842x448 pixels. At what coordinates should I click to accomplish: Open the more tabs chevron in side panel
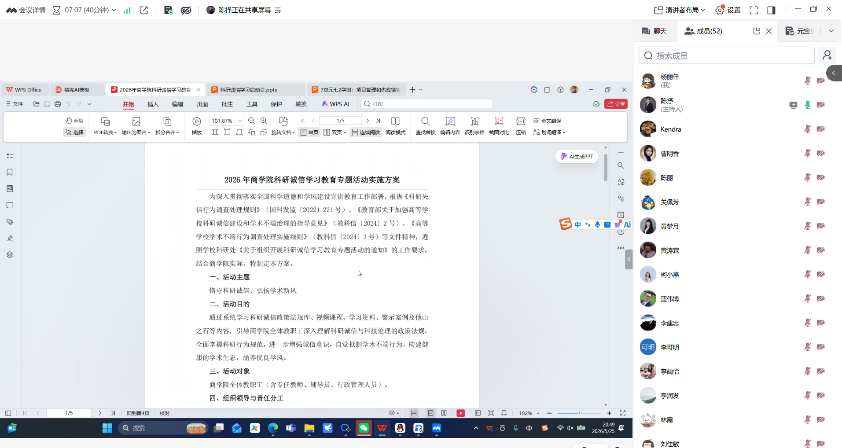click(x=831, y=31)
